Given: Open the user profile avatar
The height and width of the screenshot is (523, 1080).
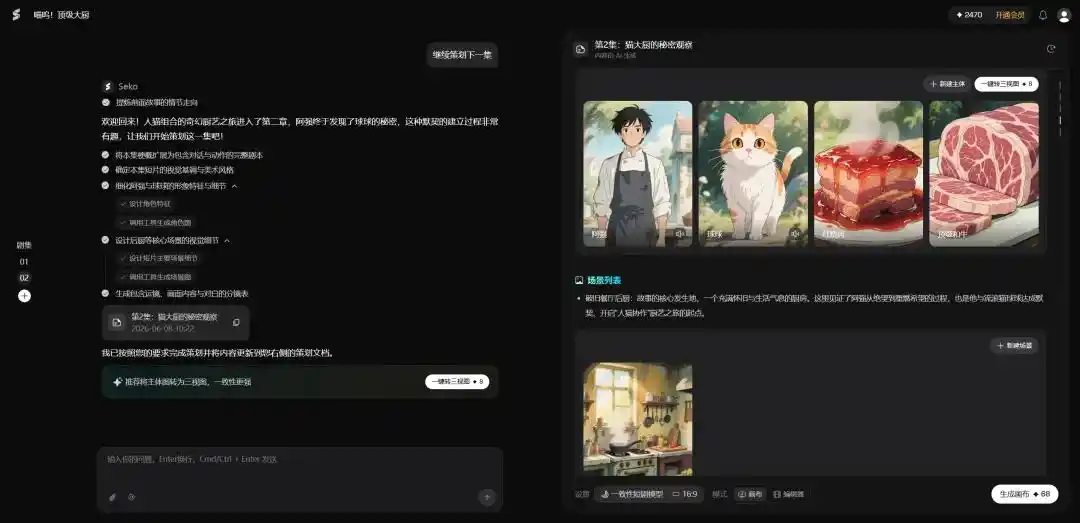Looking at the screenshot, I should pyautogui.click(x=1064, y=15).
